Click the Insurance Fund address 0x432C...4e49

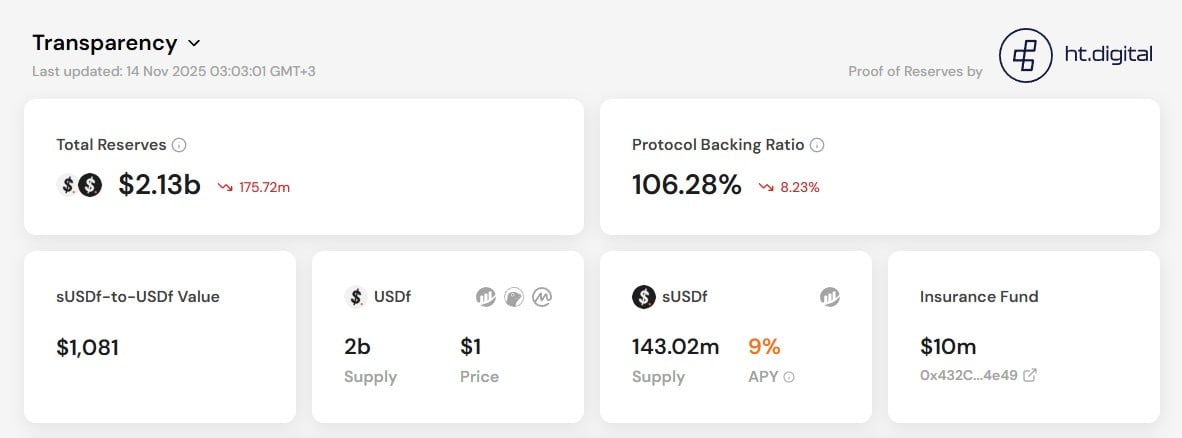(x=968, y=376)
